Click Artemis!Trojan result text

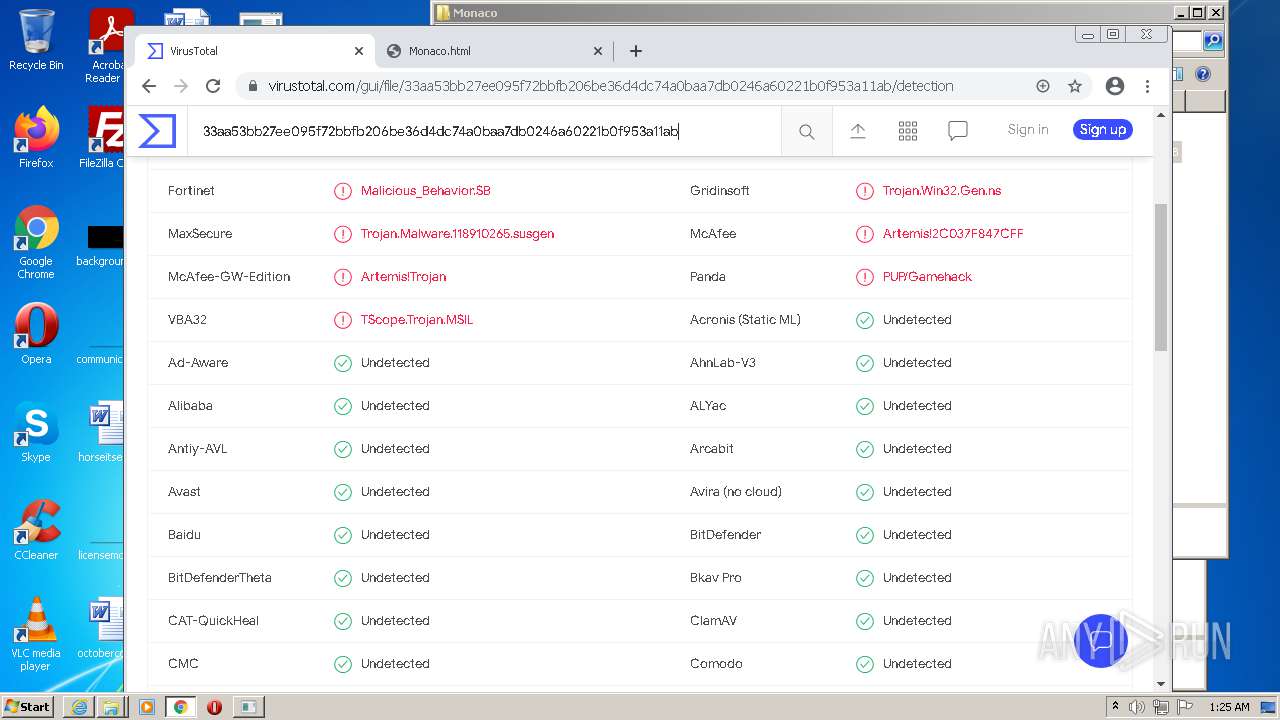pyautogui.click(x=404, y=277)
